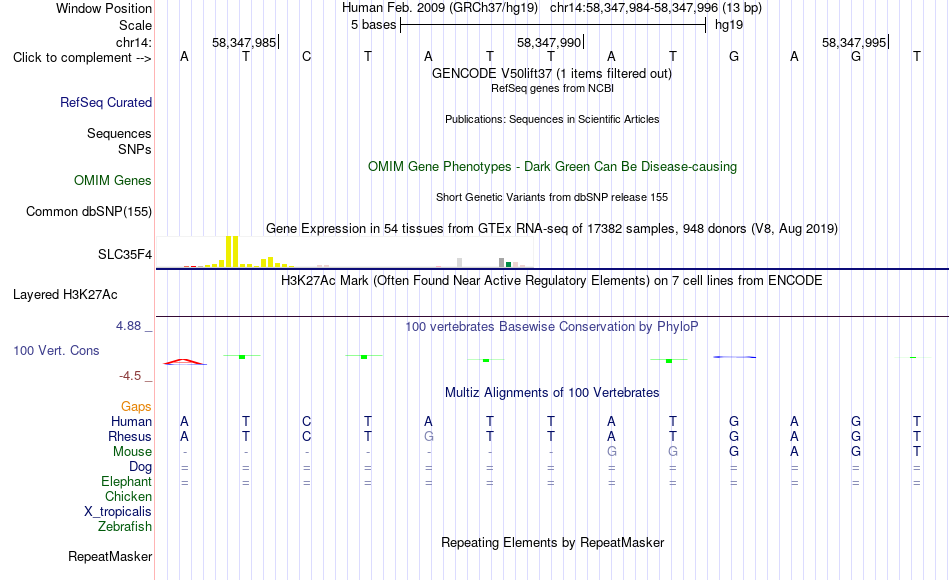Select the Zebrafish species label

pyautogui.click(x=125, y=526)
